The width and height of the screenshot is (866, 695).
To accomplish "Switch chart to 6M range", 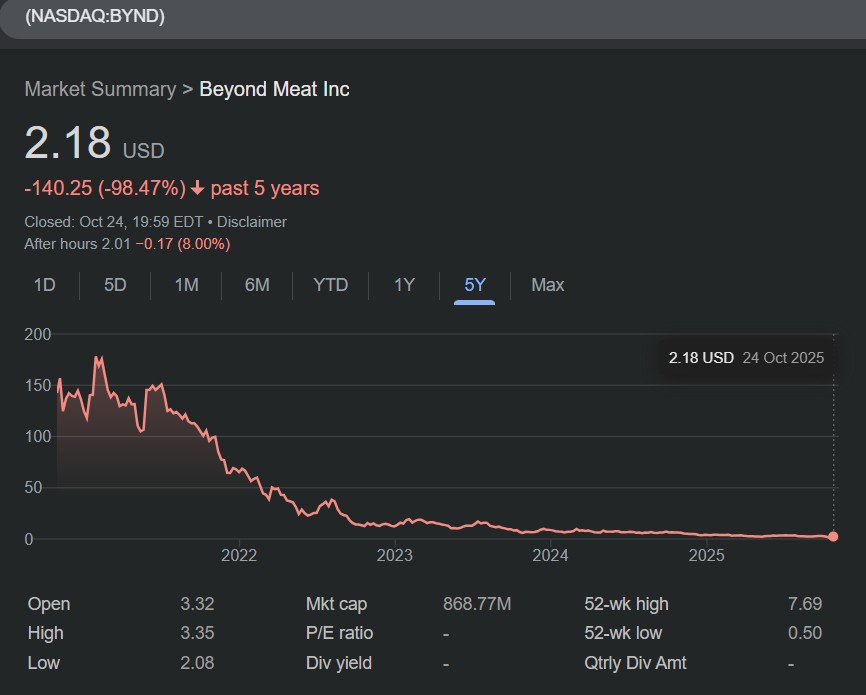I will tap(257, 285).
